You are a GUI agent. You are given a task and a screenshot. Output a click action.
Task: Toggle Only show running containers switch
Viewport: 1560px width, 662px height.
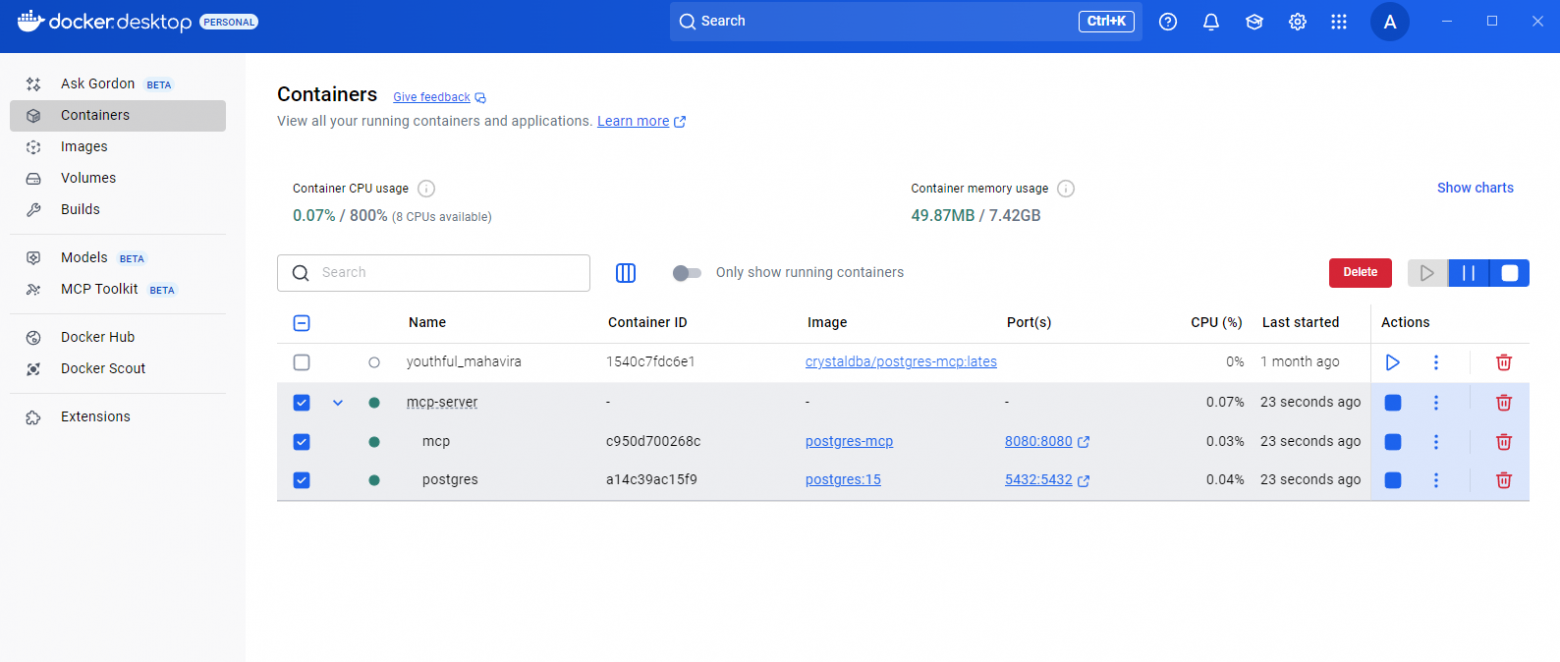(x=687, y=273)
